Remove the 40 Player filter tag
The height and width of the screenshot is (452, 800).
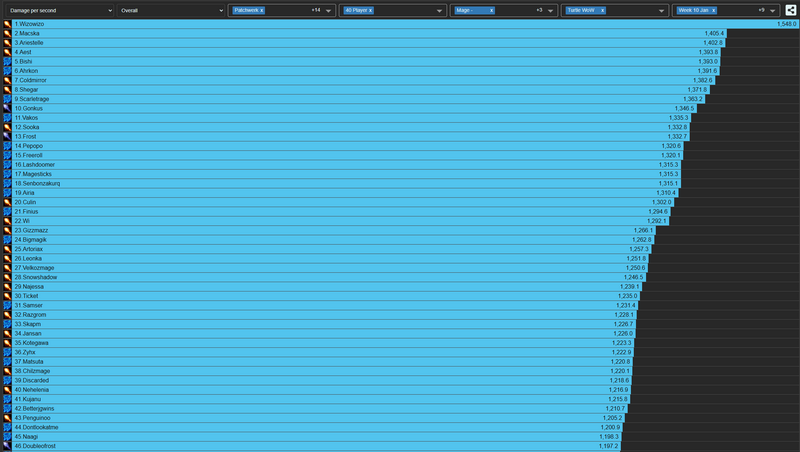[x=370, y=10]
